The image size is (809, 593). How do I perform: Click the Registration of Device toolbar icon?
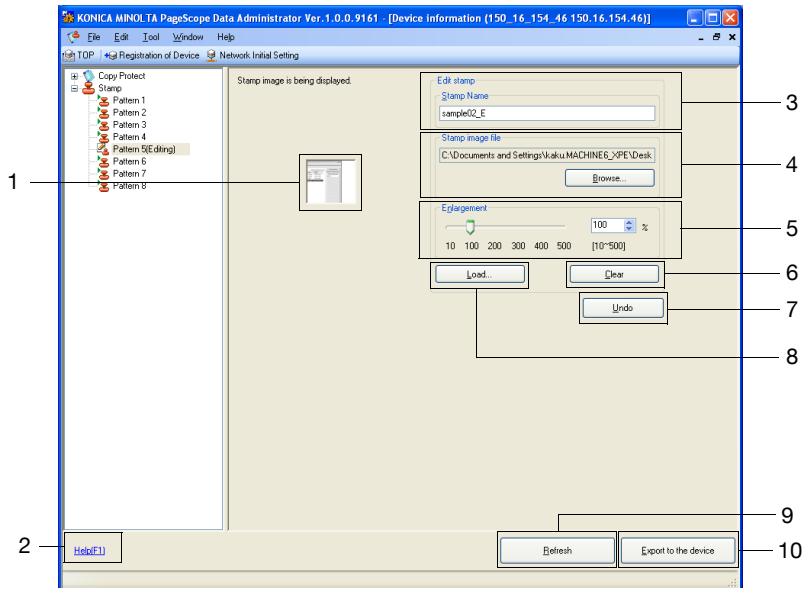(x=111, y=55)
